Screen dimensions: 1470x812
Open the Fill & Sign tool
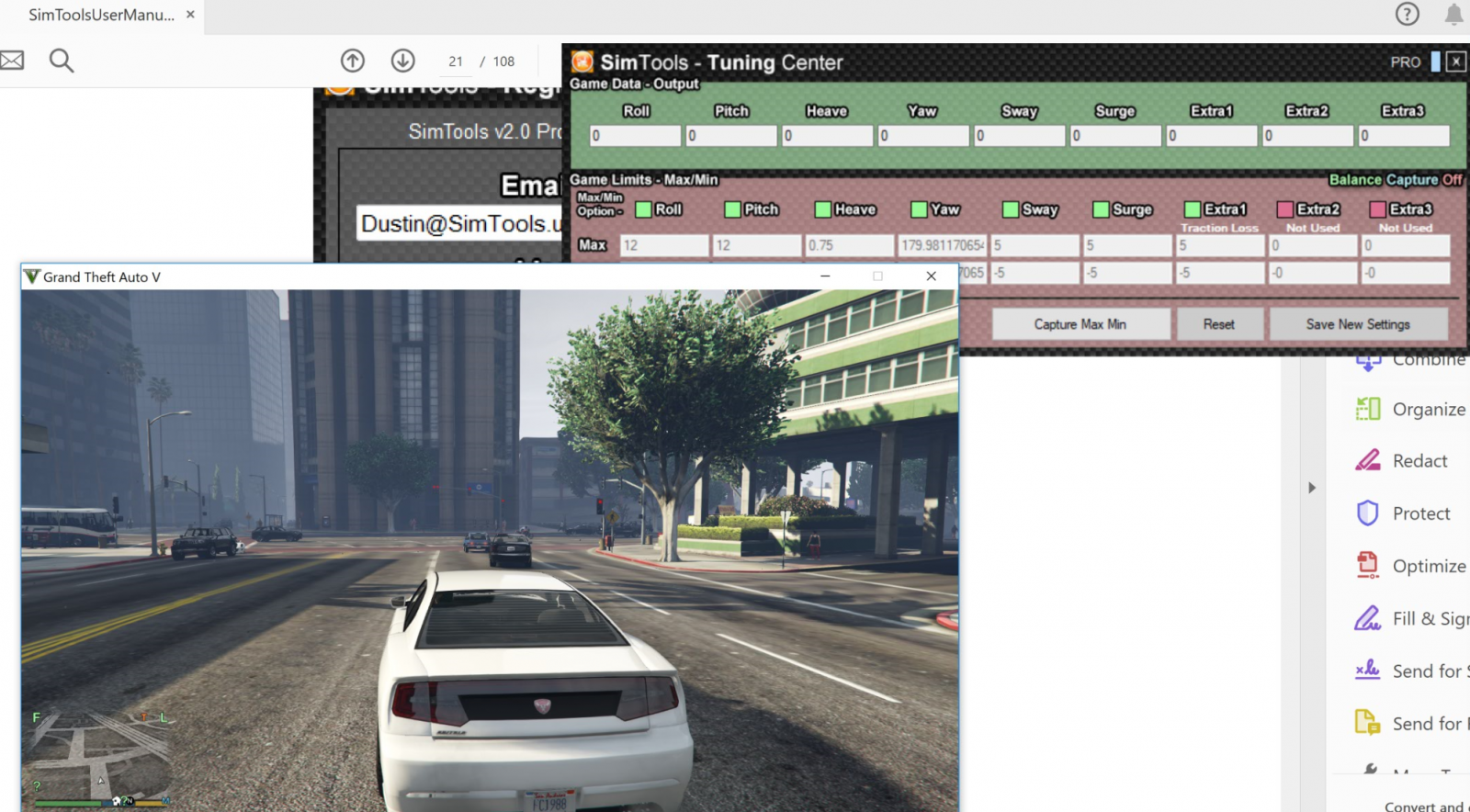coord(1412,618)
